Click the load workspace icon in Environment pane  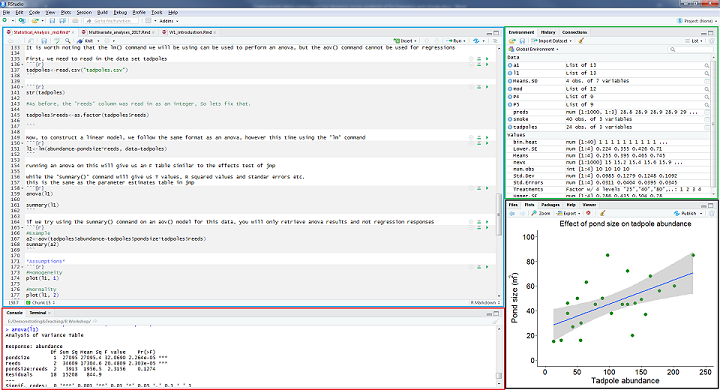[x=512, y=41]
